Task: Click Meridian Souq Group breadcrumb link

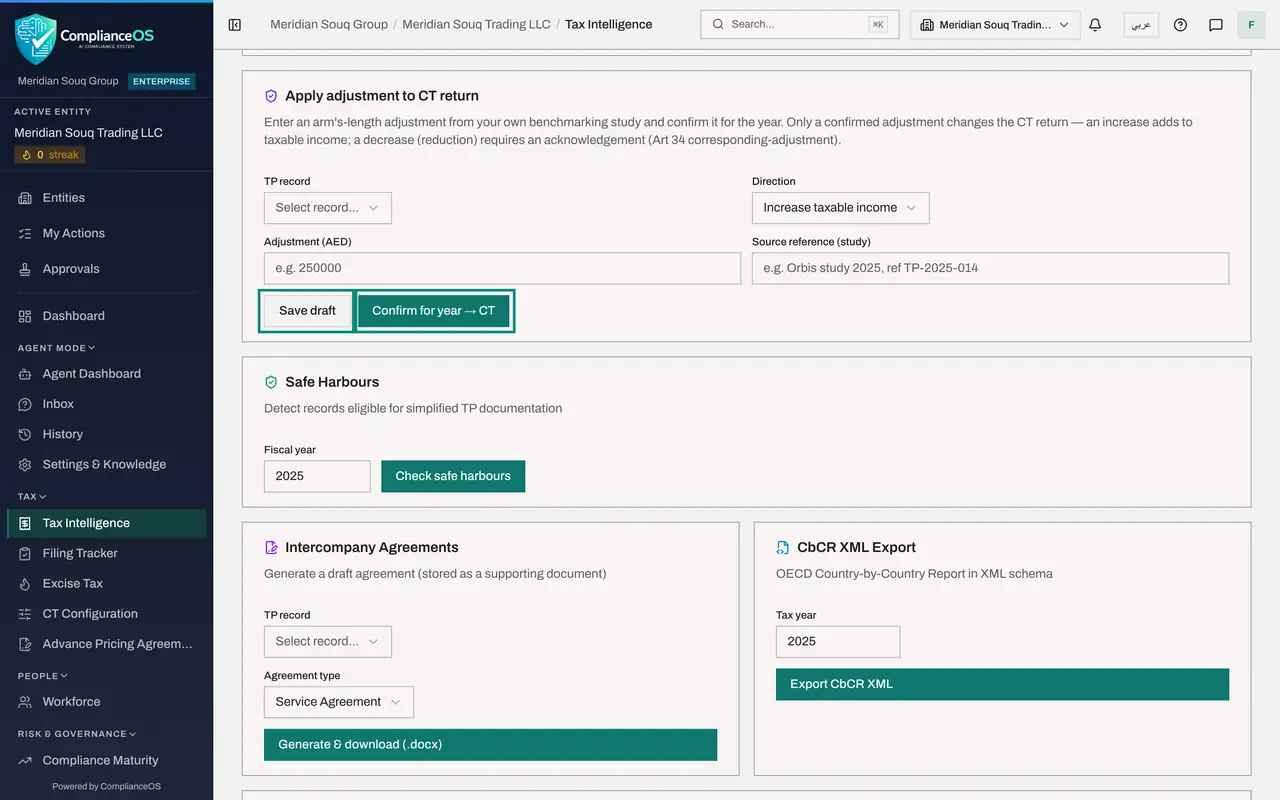Action: [x=329, y=24]
